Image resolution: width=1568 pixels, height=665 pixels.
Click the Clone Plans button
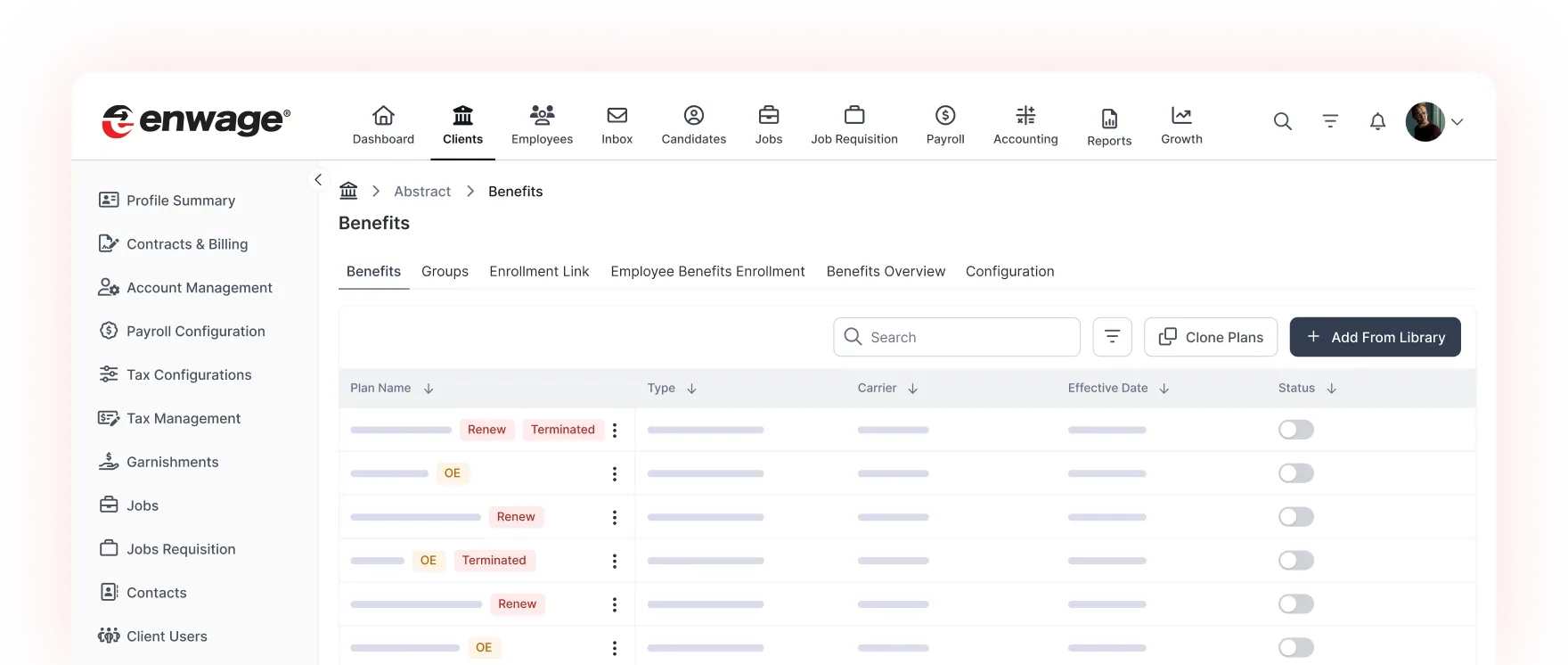(1210, 337)
